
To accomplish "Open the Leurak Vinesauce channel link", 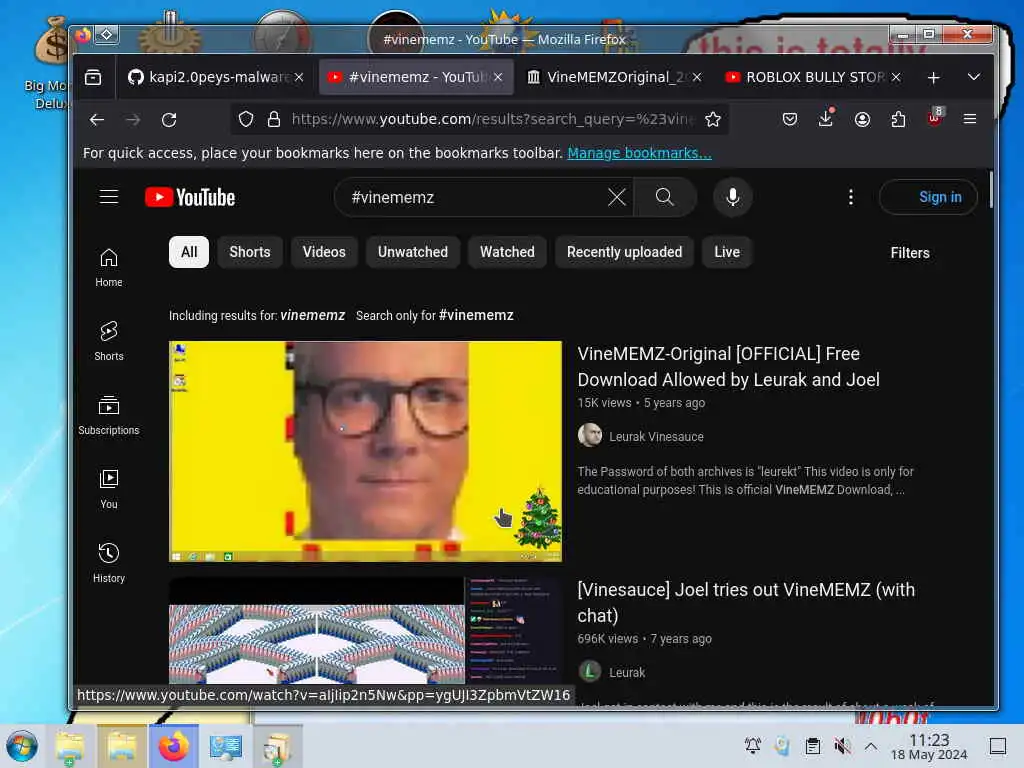I will [x=656, y=437].
